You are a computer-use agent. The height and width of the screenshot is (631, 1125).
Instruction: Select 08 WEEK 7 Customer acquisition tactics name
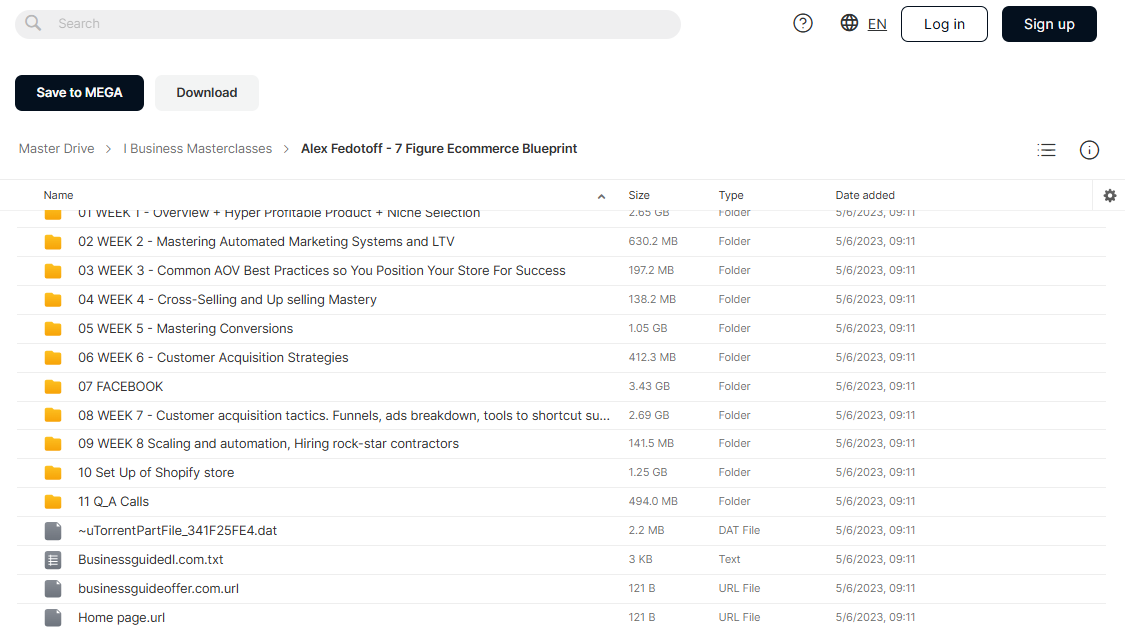[x=344, y=416]
